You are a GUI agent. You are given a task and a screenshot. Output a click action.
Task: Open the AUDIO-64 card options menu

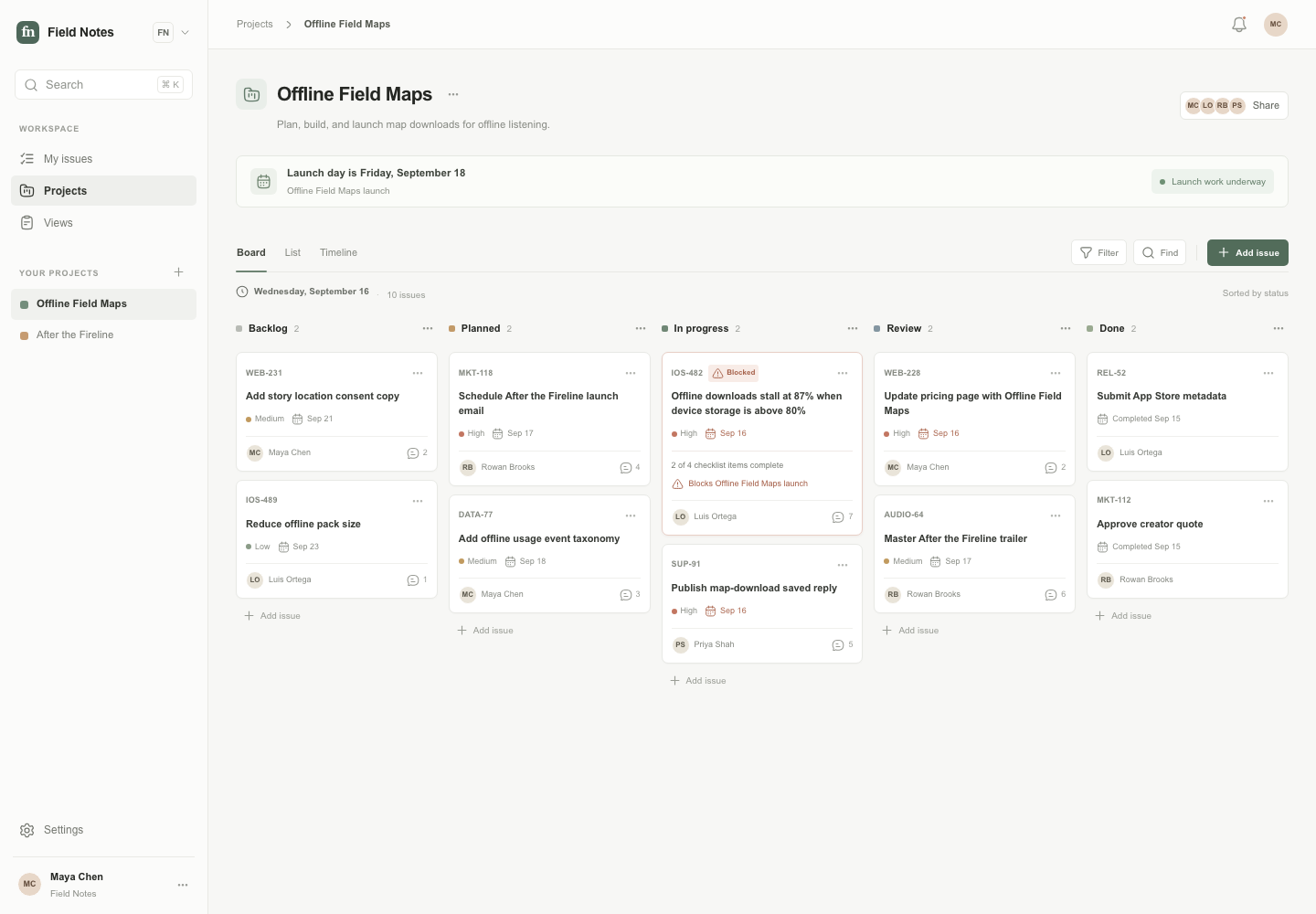(1056, 515)
